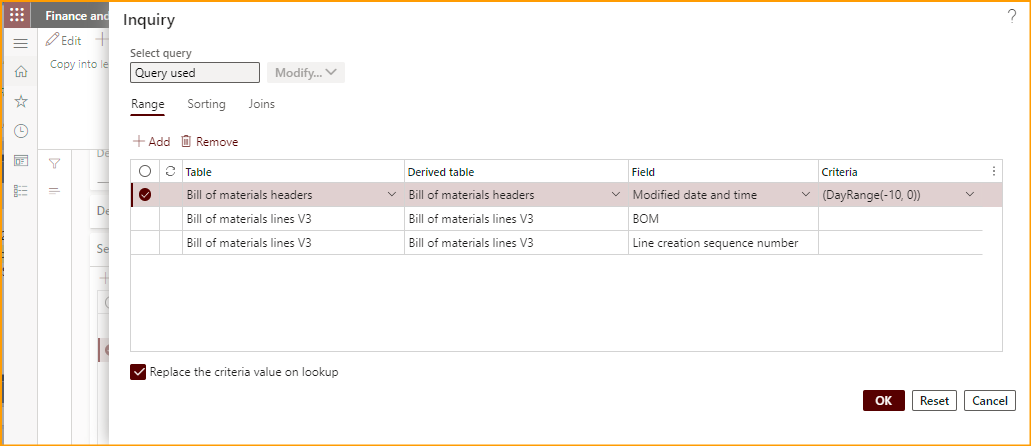Switch to the Sorting tab

tap(206, 104)
